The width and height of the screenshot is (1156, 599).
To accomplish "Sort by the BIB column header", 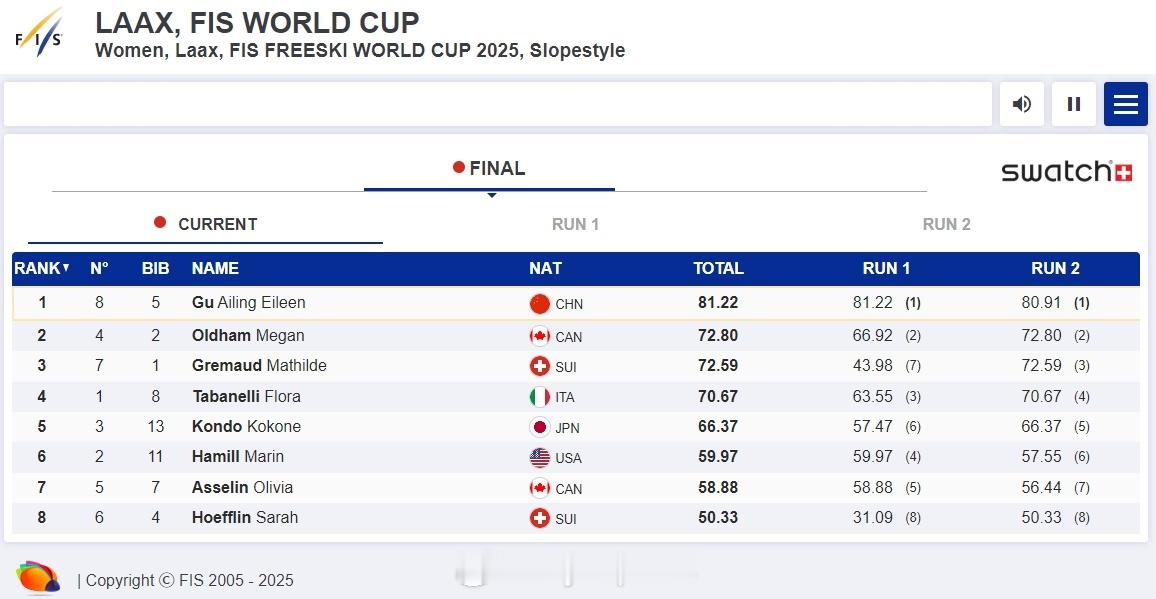I will [156, 269].
